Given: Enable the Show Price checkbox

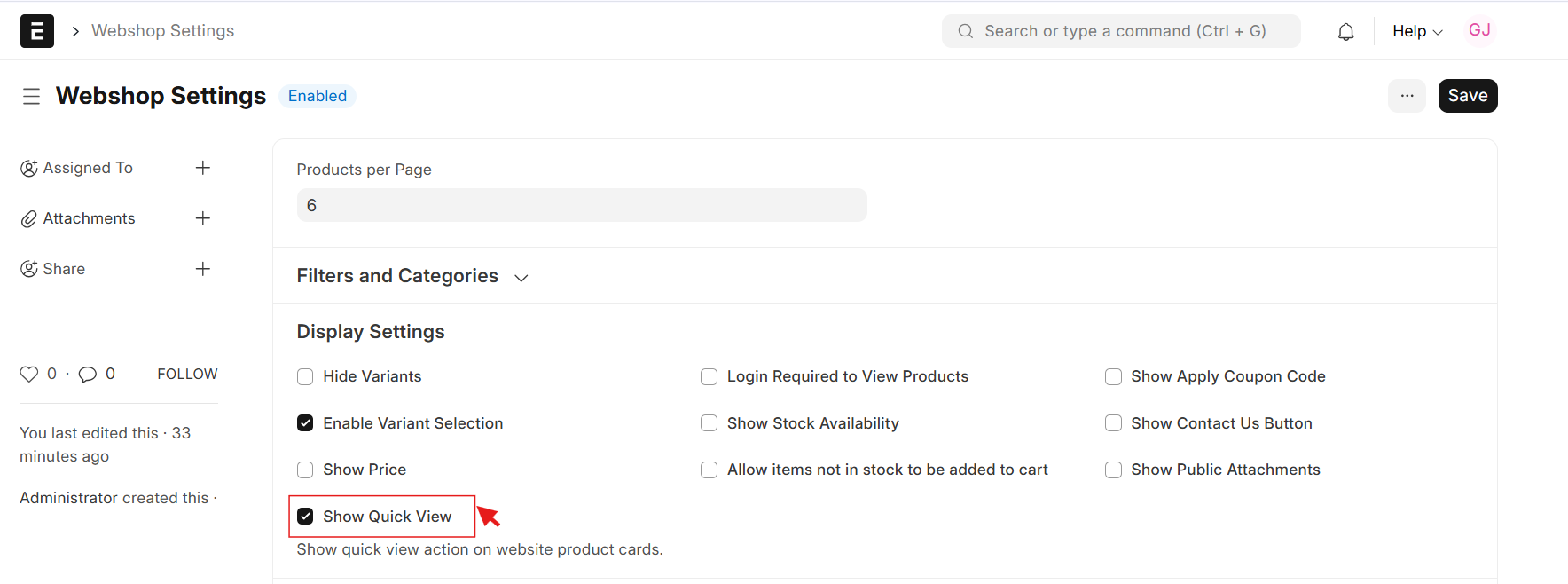Looking at the screenshot, I should coord(305,470).
